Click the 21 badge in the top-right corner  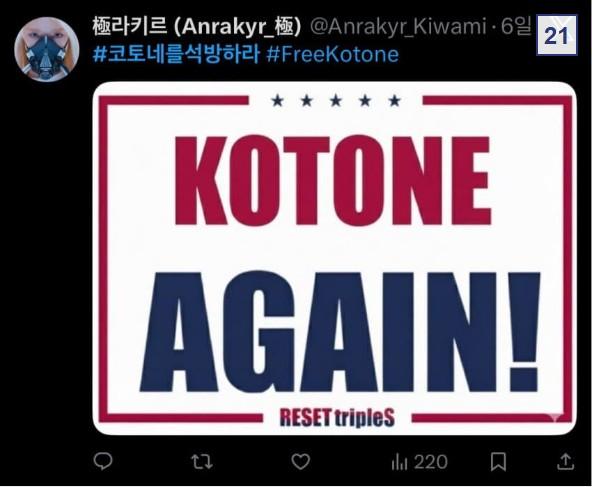tap(557, 35)
